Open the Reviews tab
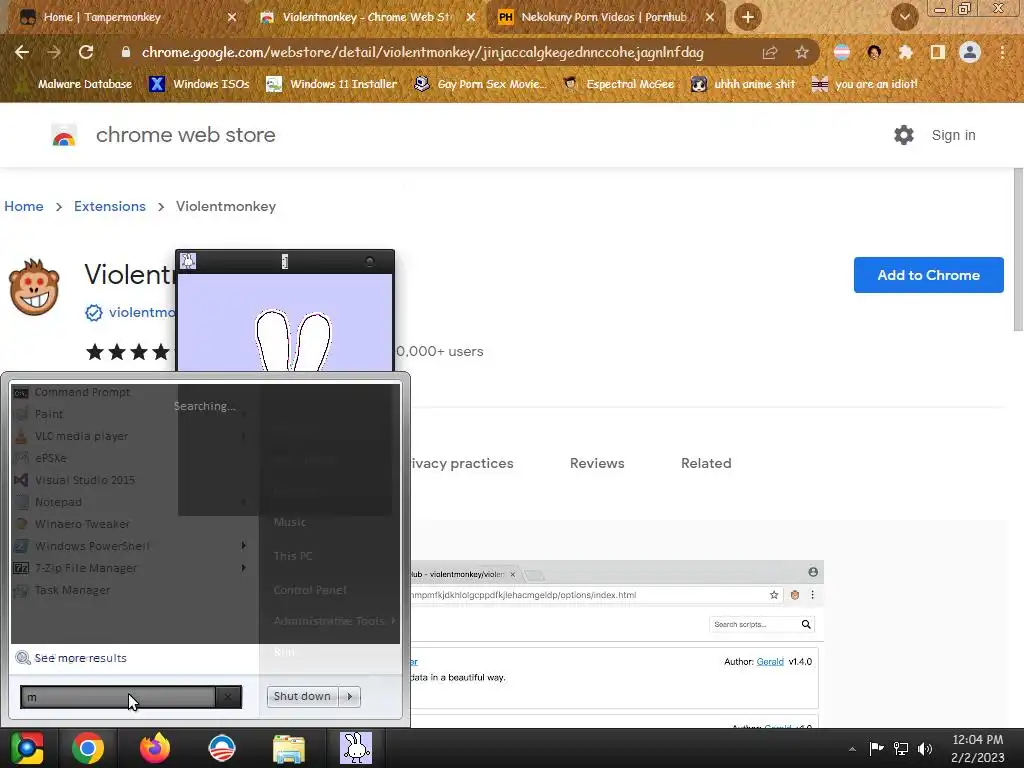 coord(597,463)
